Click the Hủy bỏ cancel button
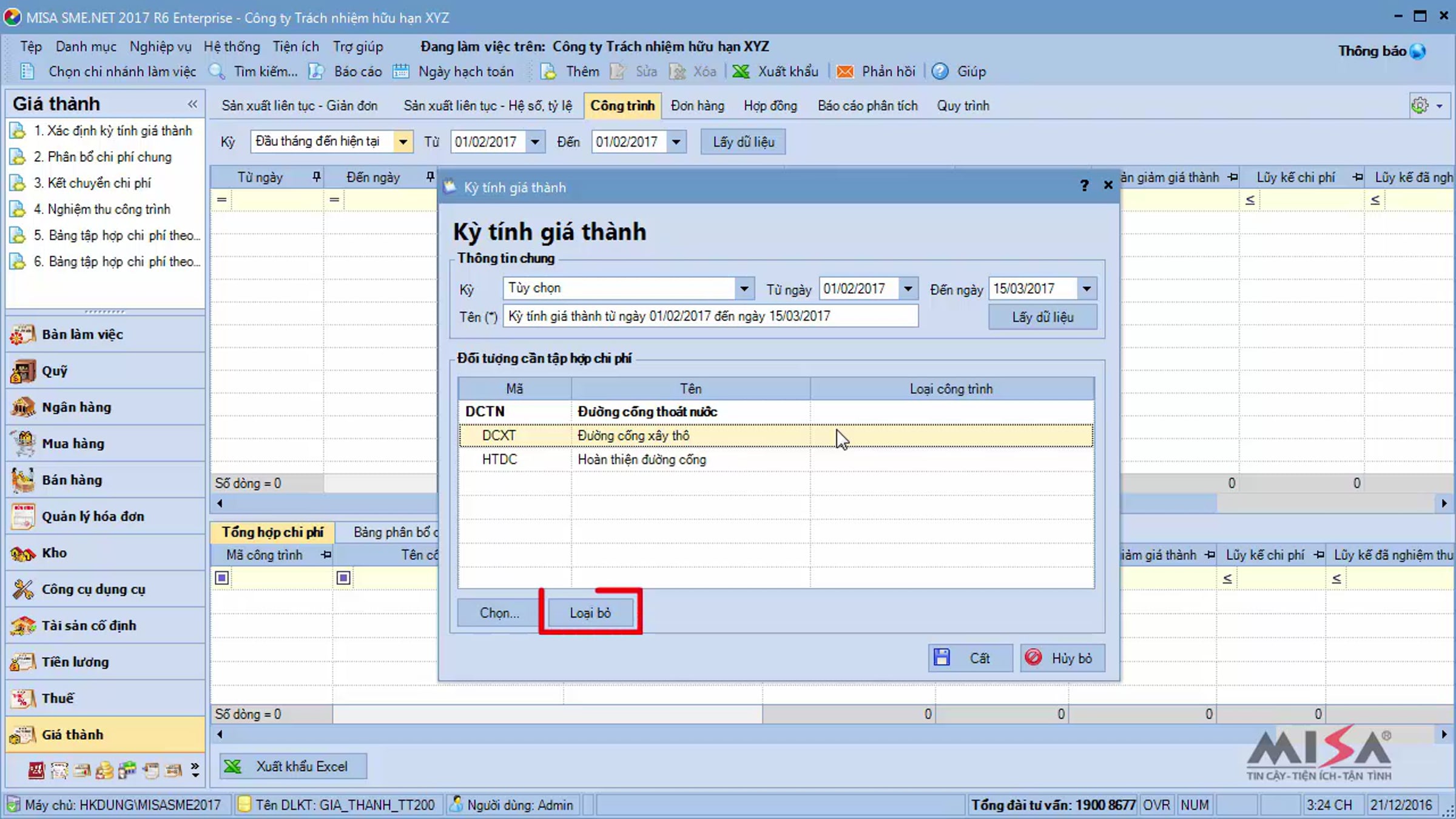Screen dimensions: 1456x819 [1062, 658]
